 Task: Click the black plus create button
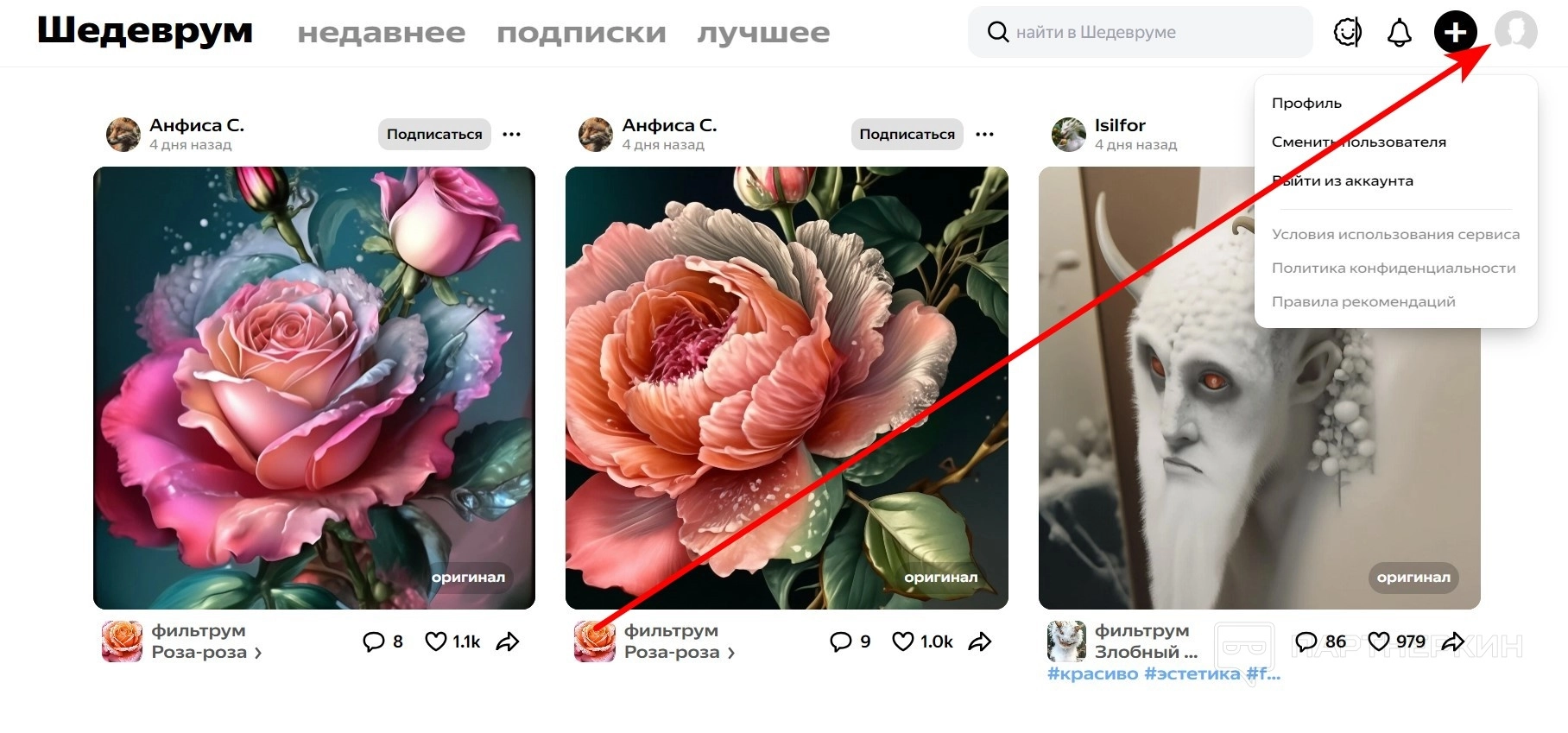point(1456,33)
